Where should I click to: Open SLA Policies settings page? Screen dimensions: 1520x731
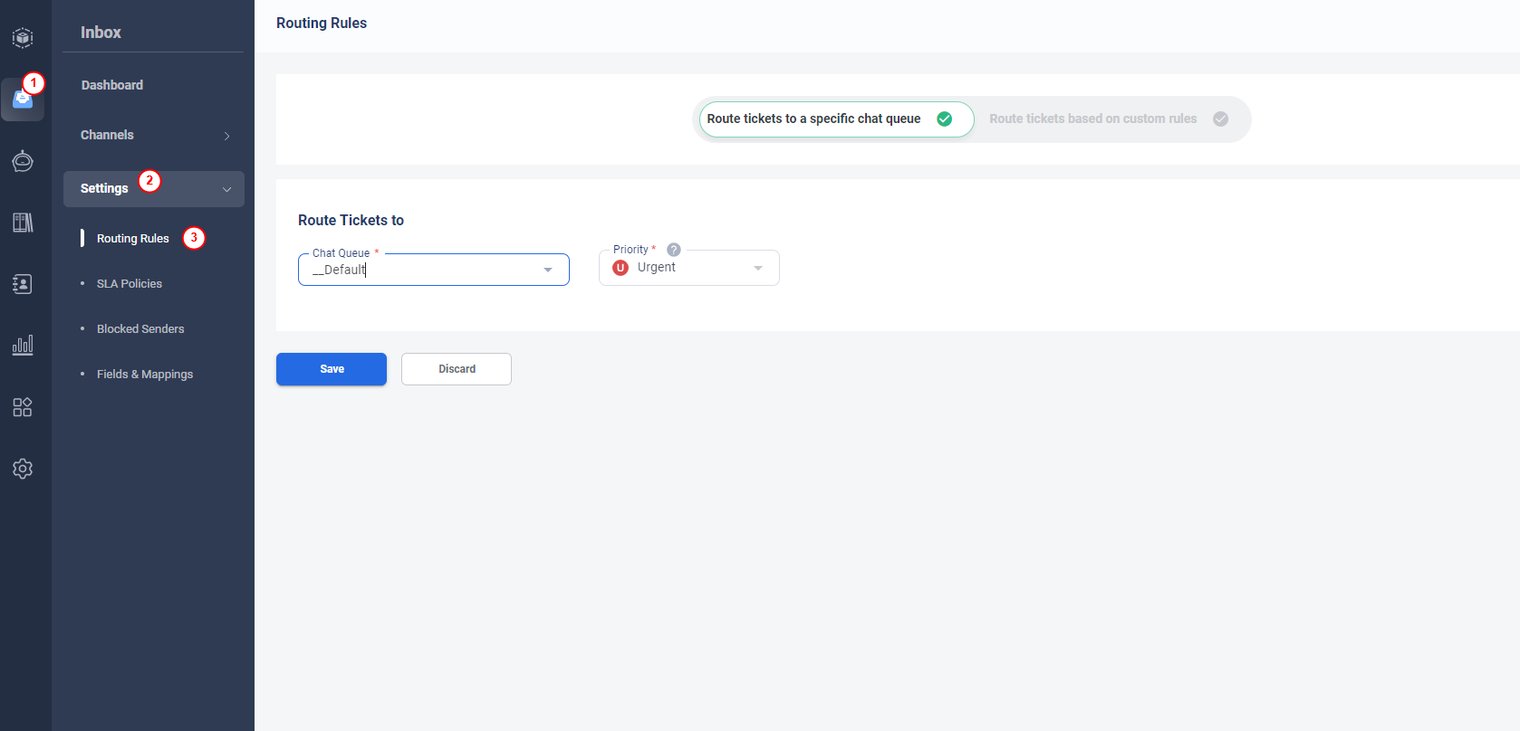(x=129, y=284)
